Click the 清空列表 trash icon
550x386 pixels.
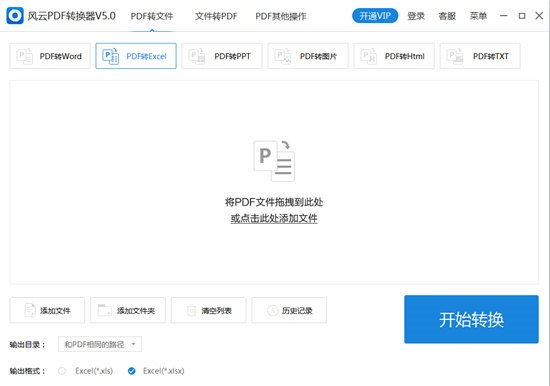pyautogui.click(x=191, y=310)
